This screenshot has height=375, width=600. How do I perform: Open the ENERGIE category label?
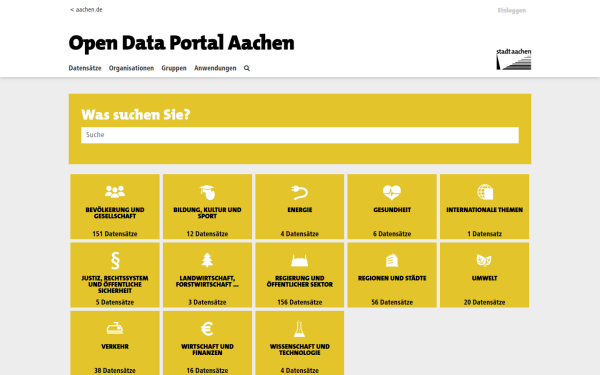(x=300, y=210)
